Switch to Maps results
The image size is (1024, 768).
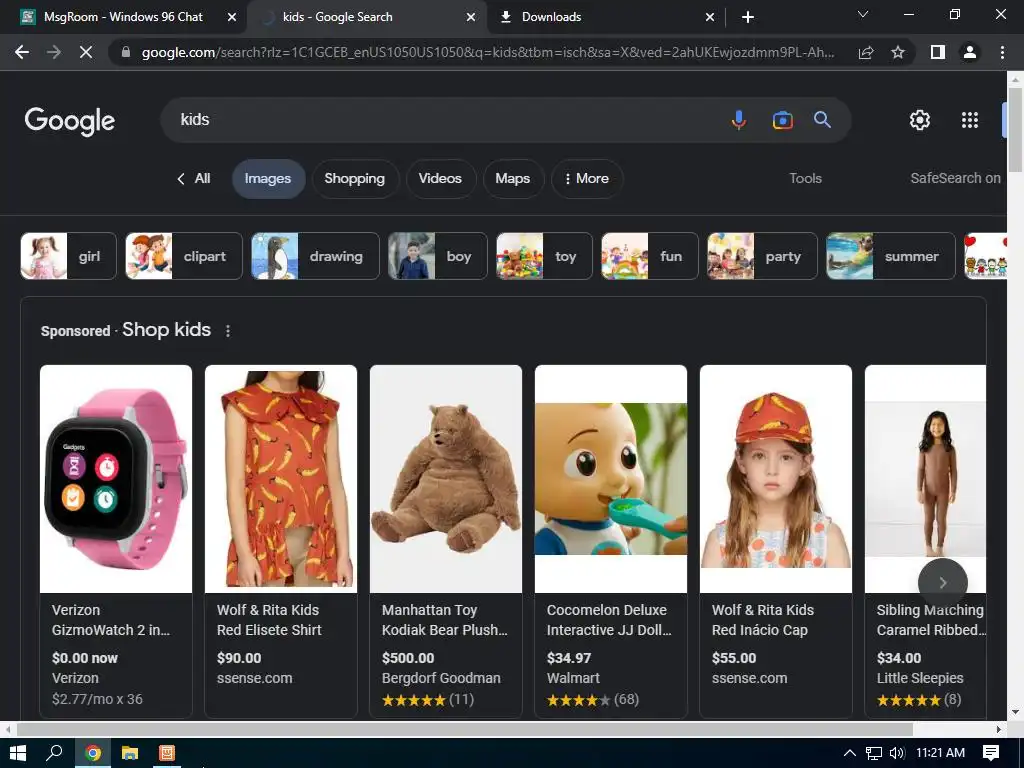[x=513, y=178]
